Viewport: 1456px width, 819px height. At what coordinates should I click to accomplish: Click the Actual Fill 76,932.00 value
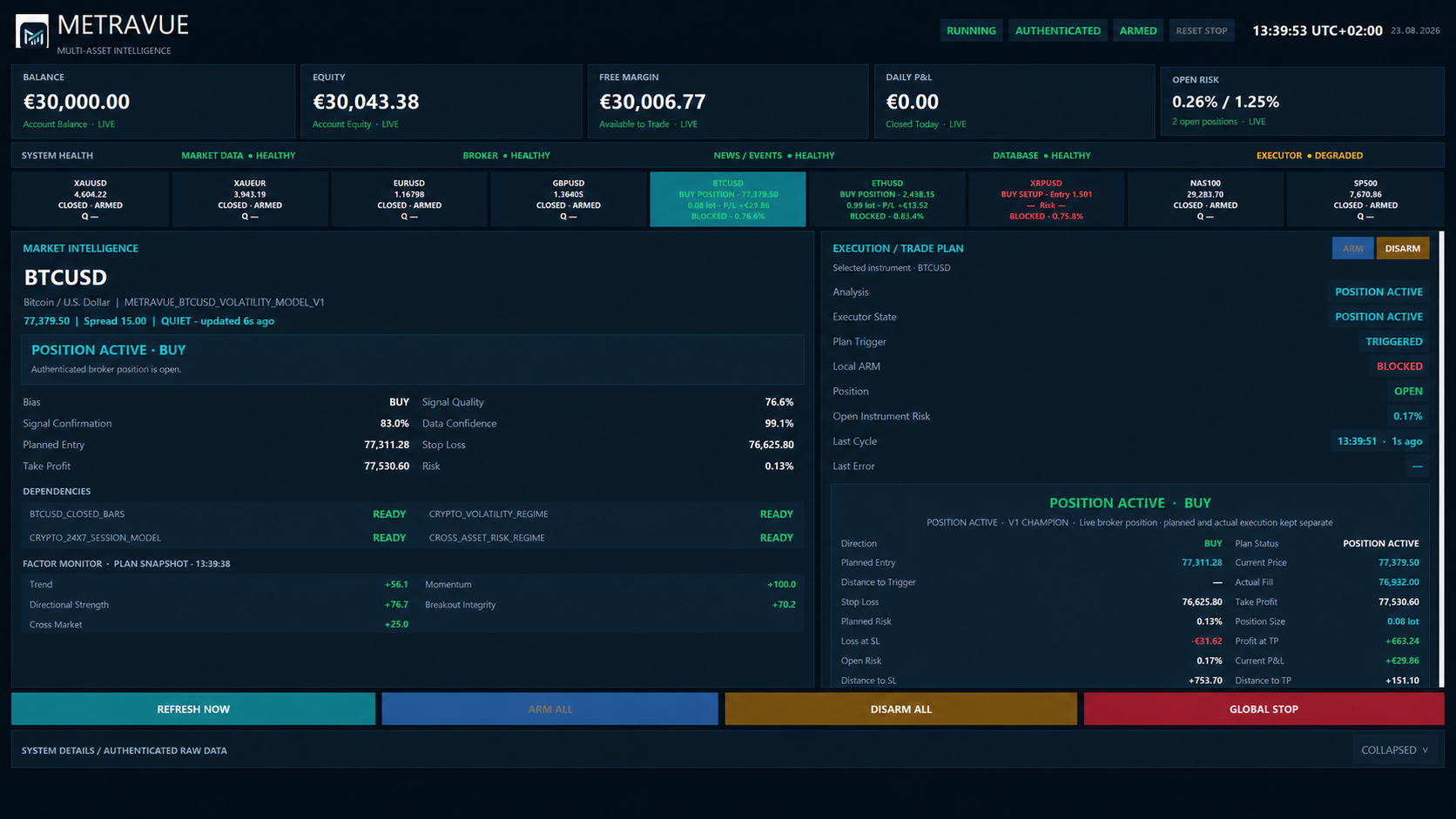click(1399, 582)
